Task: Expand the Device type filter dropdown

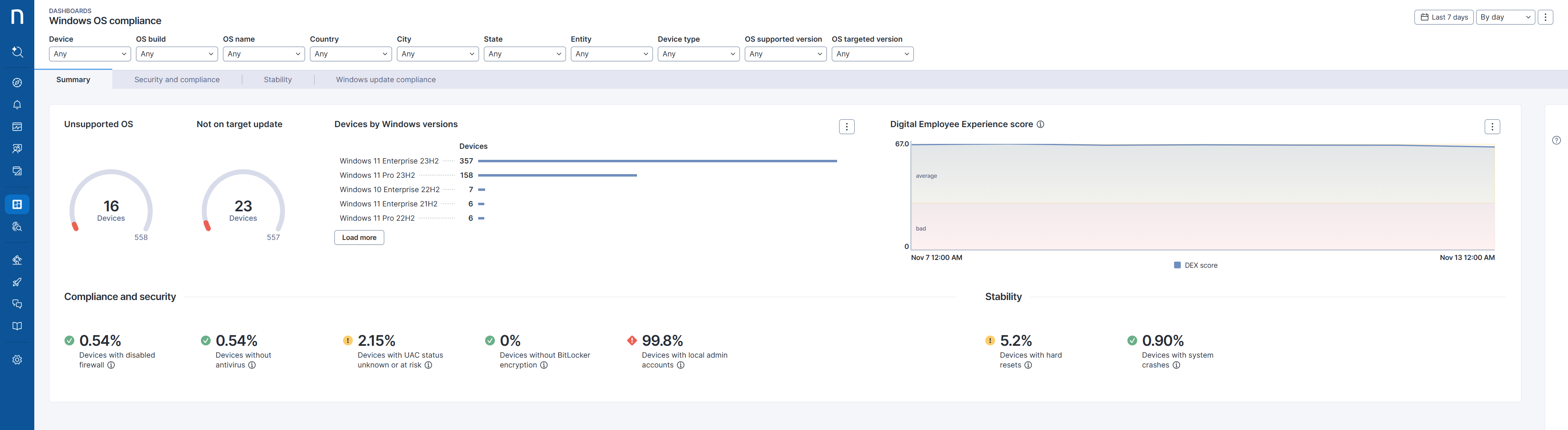Action: (x=698, y=54)
